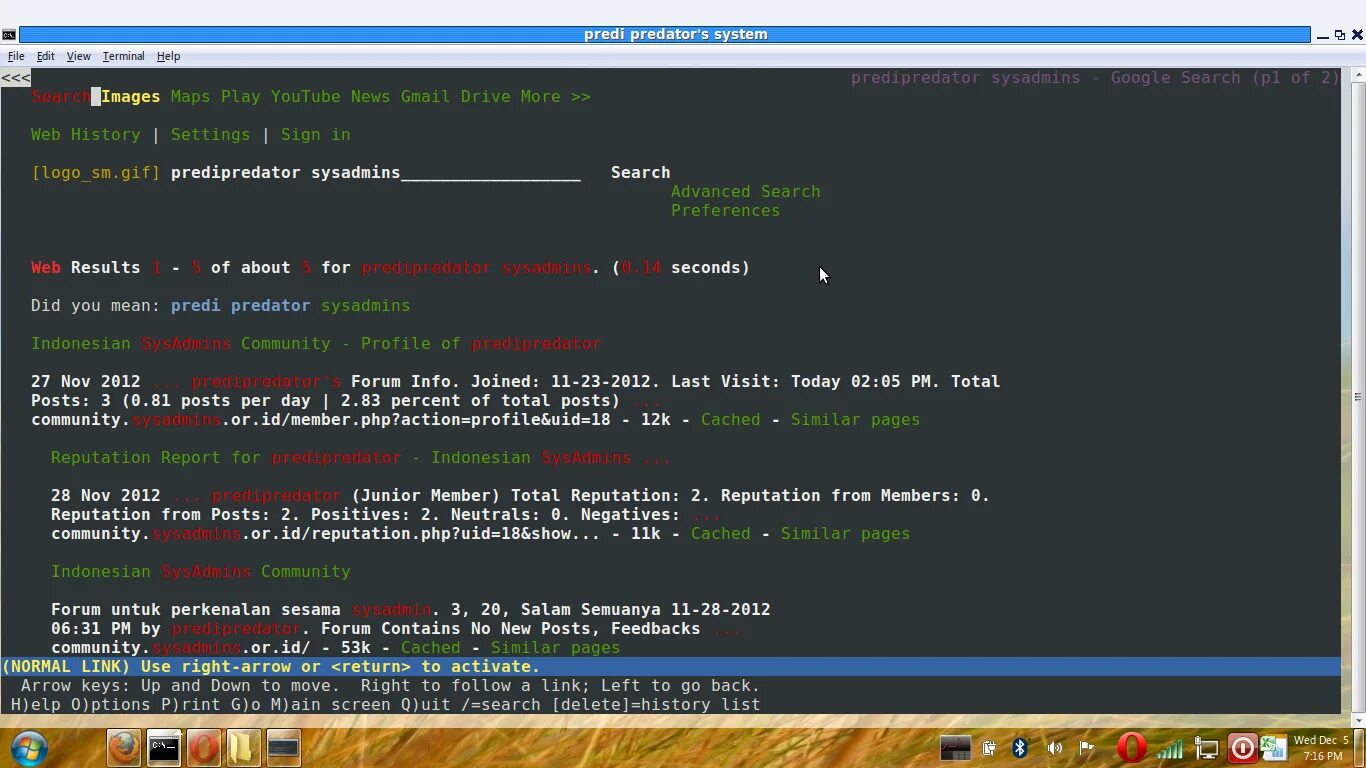Open the Terminal menu

coord(123,56)
